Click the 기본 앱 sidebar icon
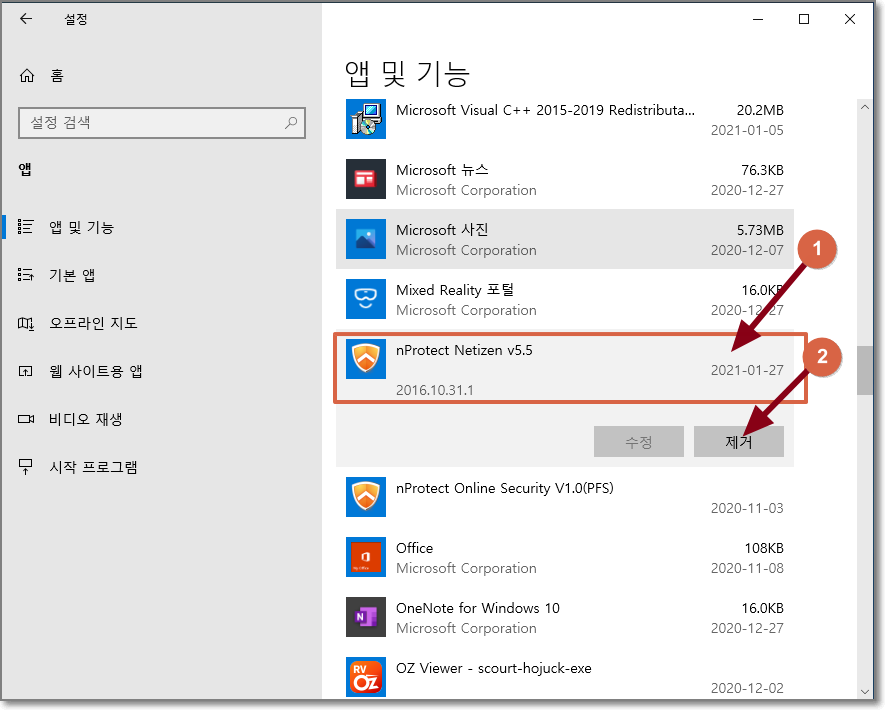The width and height of the screenshot is (885, 710). click(25, 275)
